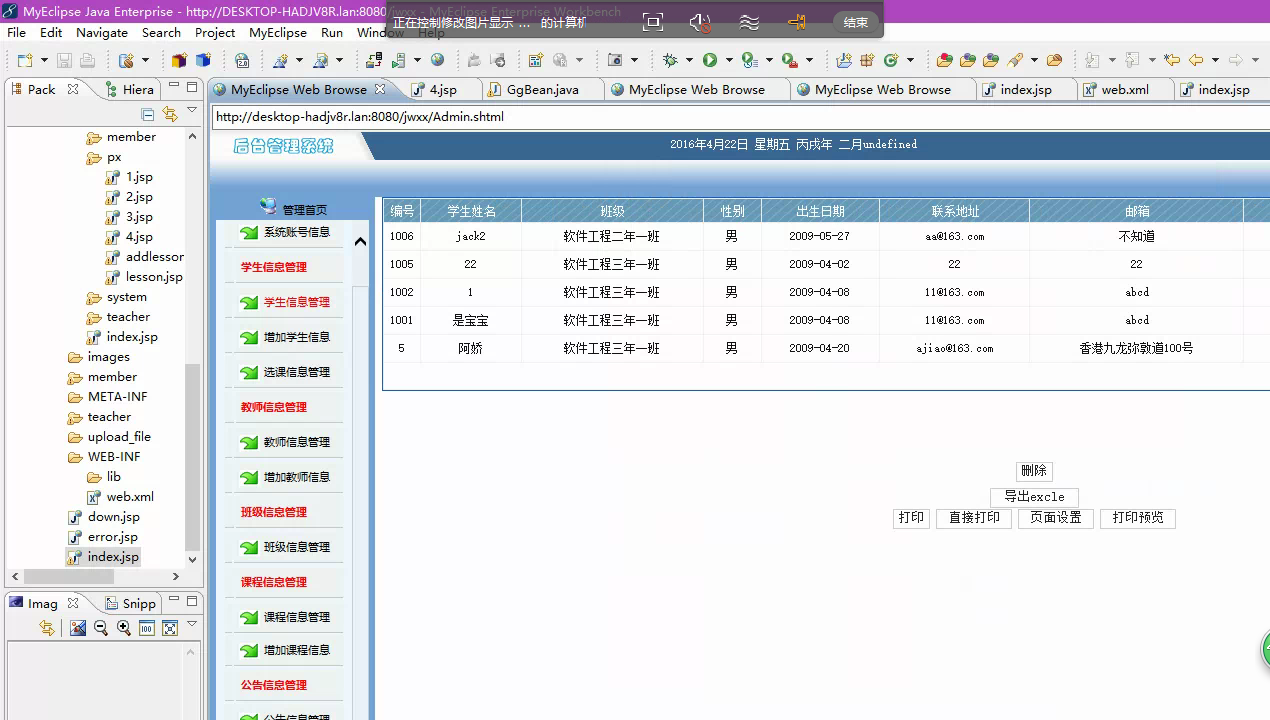This screenshot has height=720, width=1270.
Task: Open the external tools launcher icon
Action: pos(790,60)
